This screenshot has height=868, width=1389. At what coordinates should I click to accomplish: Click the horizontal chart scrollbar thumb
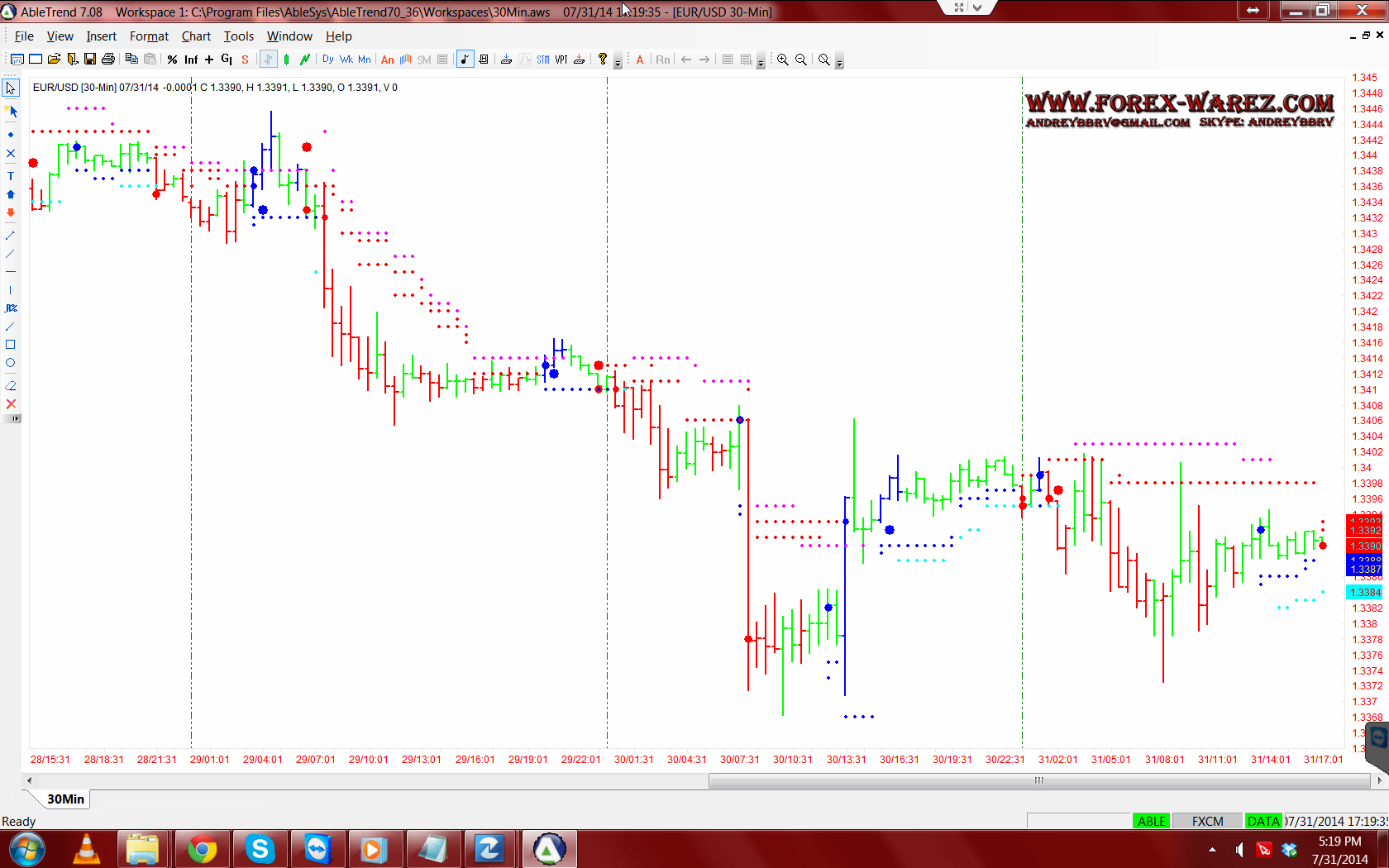1038,780
